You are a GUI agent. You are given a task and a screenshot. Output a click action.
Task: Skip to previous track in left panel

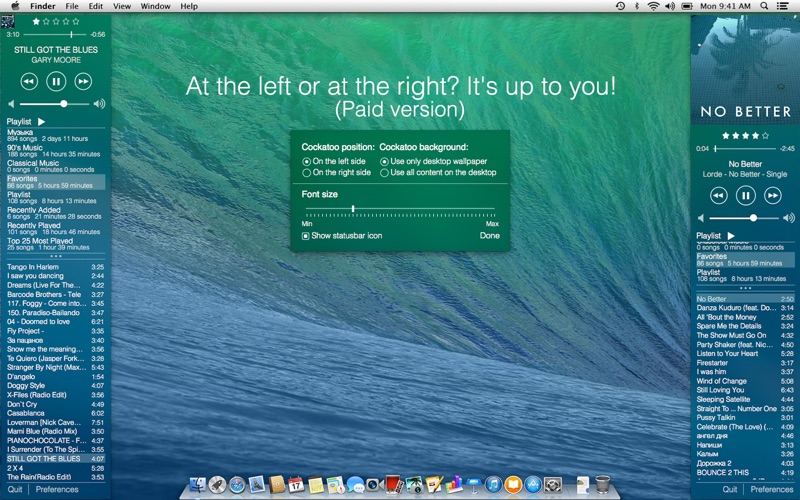point(29,81)
